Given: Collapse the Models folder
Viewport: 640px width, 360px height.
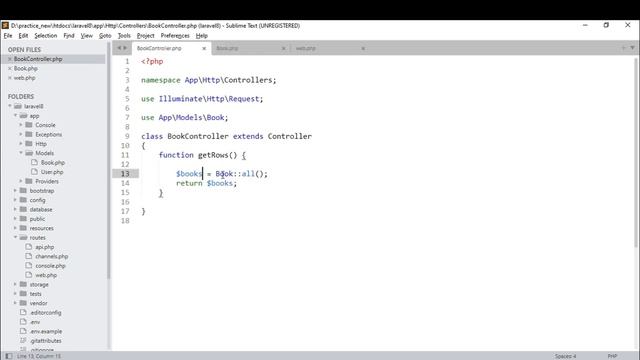Looking at the screenshot, I should pyautogui.click(x=21, y=153).
